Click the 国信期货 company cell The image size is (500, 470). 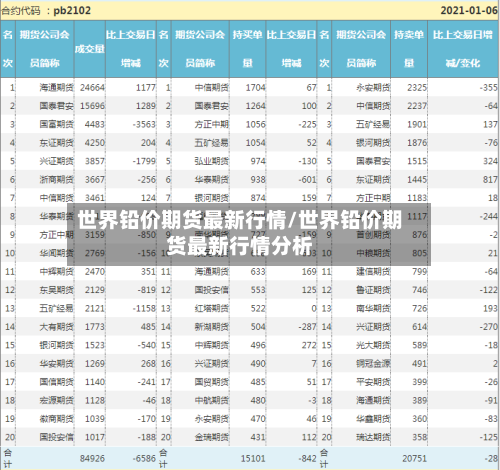[x=56, y=382]
